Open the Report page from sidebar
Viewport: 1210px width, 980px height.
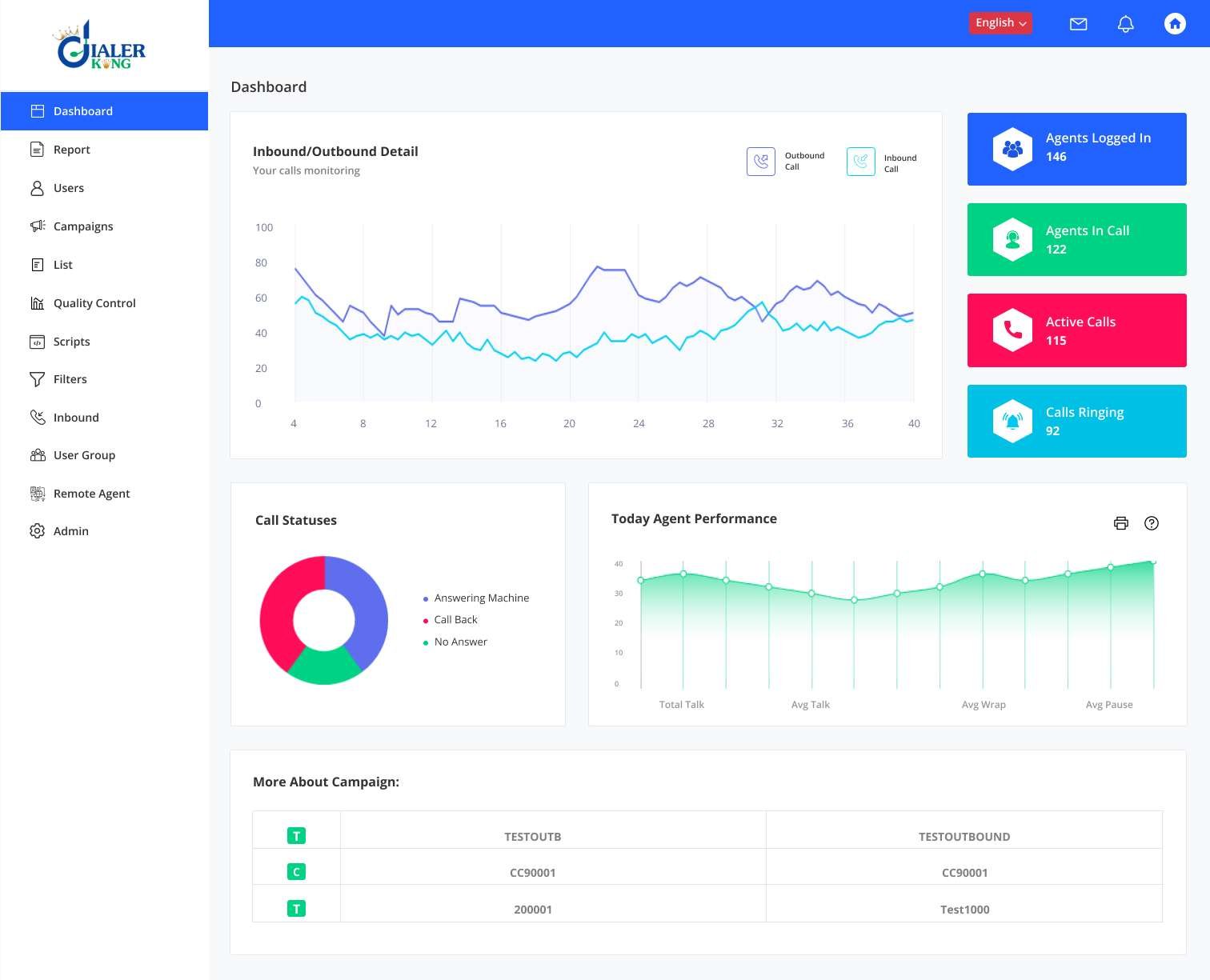pos(71,150)
